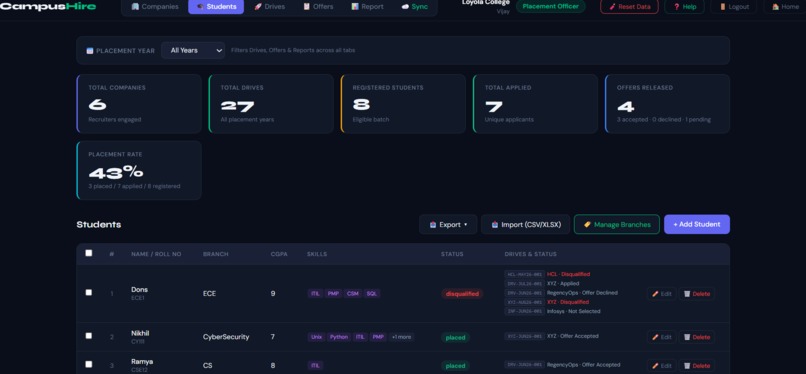Click the HCL-MAY26-001 drive code
806x374 pixels.
pyautogui.click(x=524, y=274)
